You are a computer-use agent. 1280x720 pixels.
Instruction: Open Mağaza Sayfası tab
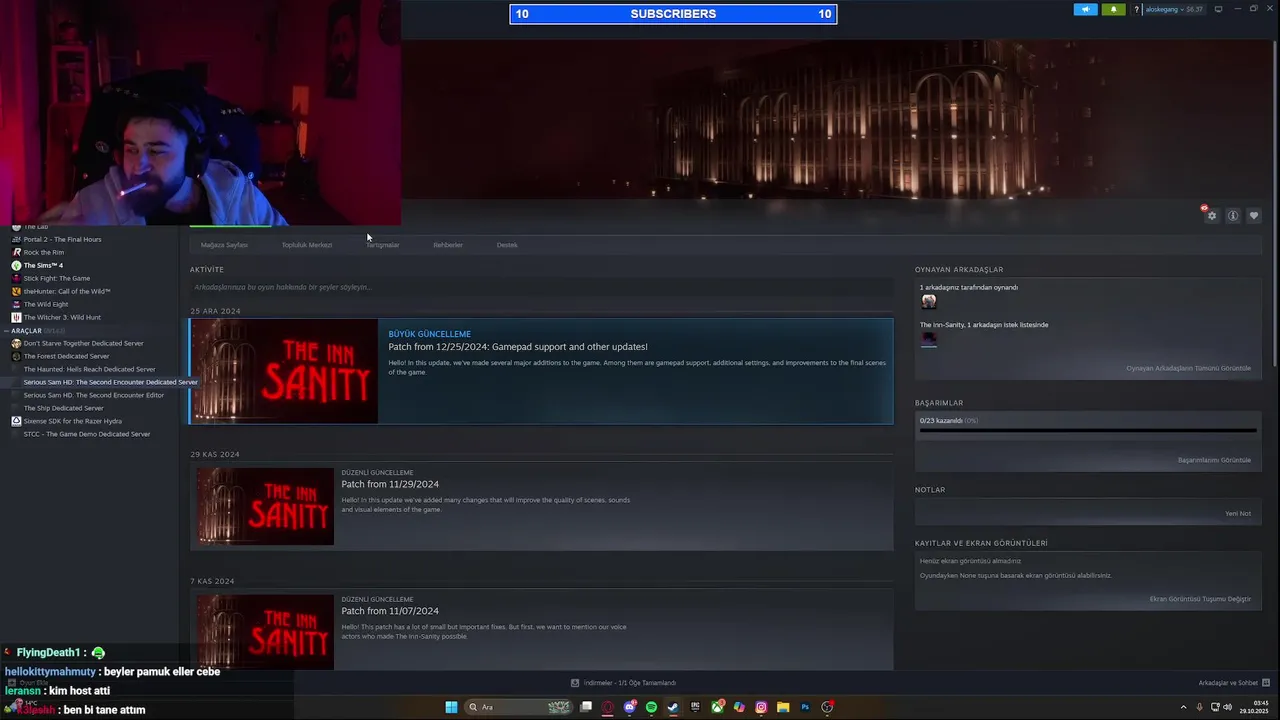click(x=224, y=245)
